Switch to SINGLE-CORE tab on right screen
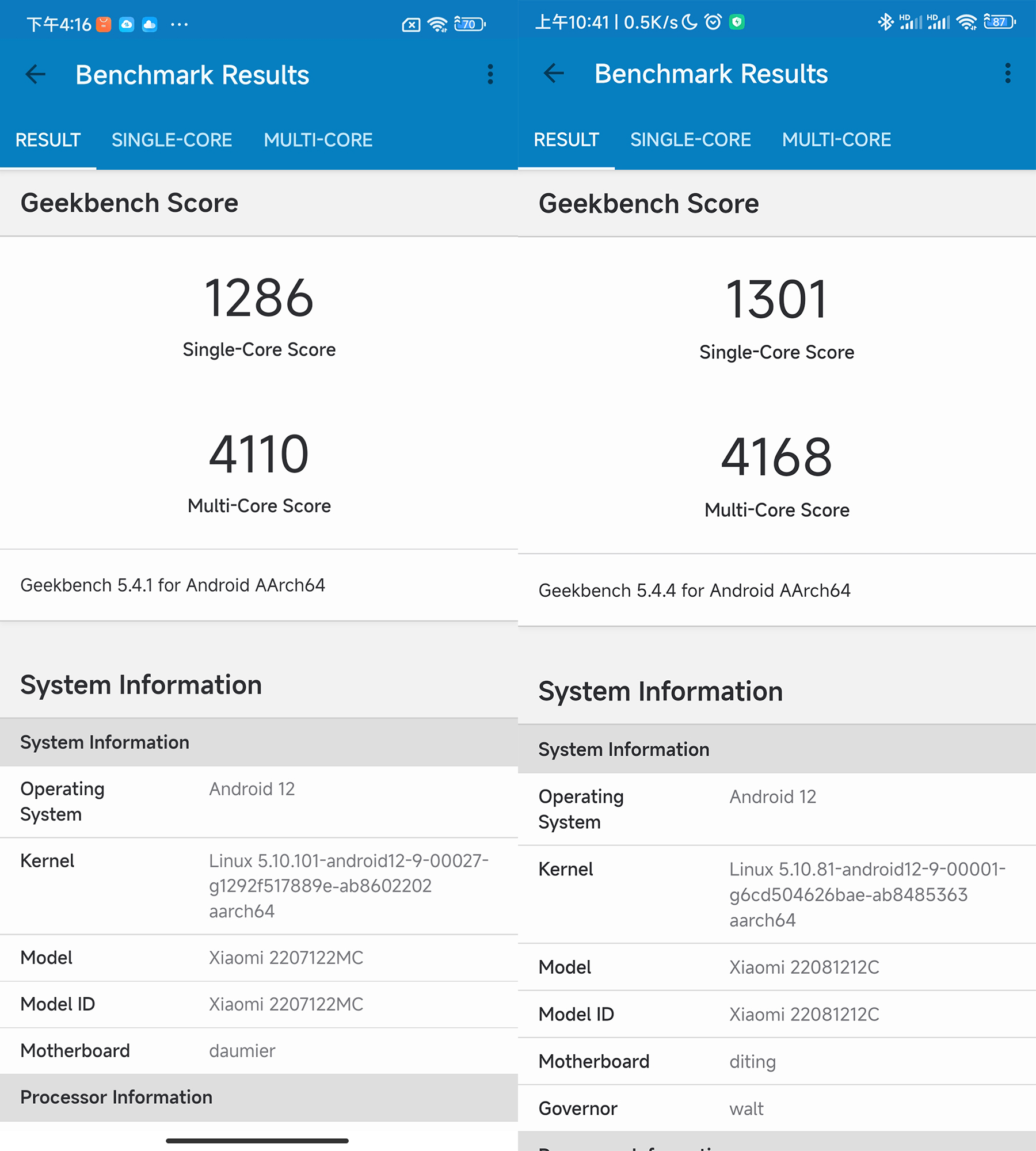The height and width of the screenshot is (1151, 1036). [690, 139]
